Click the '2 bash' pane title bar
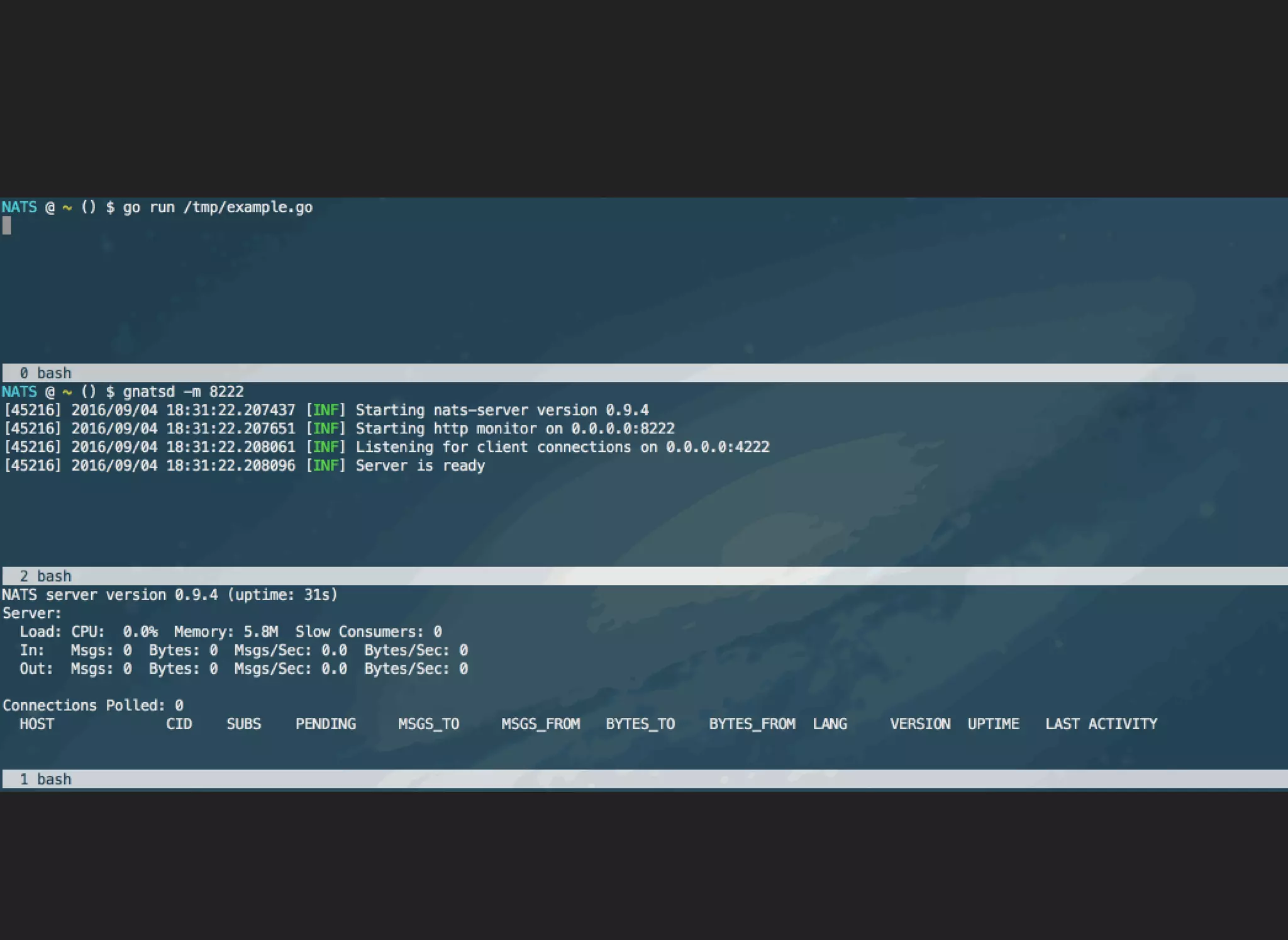Screen dimensions: 1288x940 45,576
